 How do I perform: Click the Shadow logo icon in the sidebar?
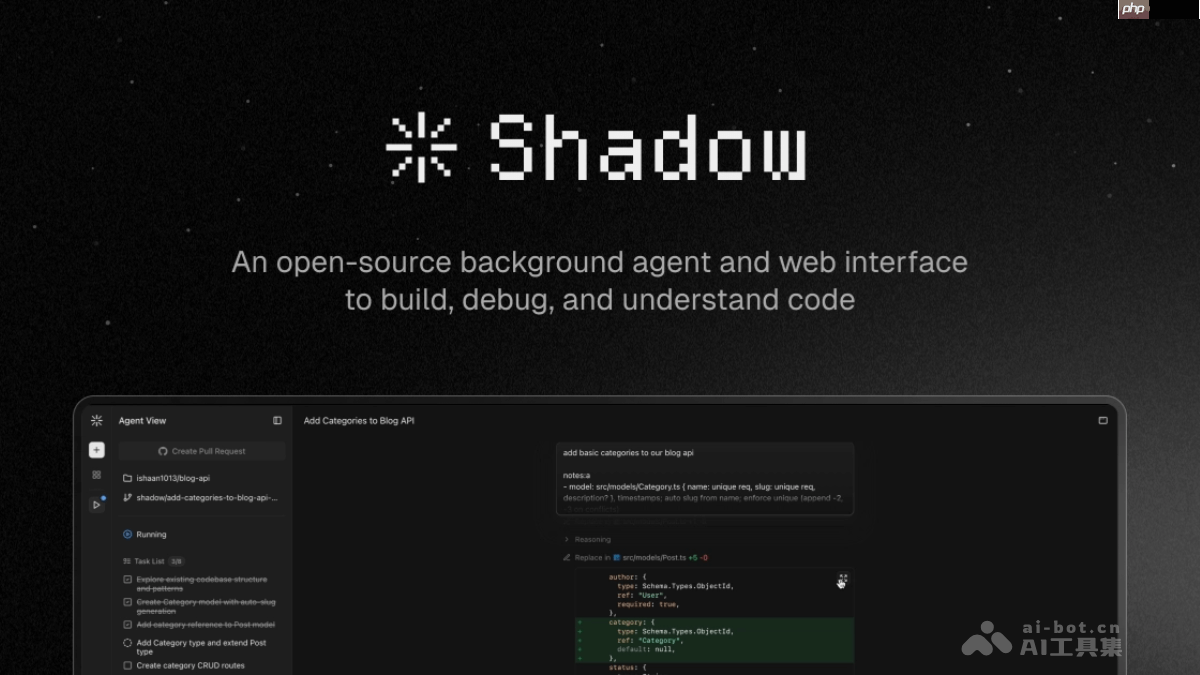pos(96,420)
